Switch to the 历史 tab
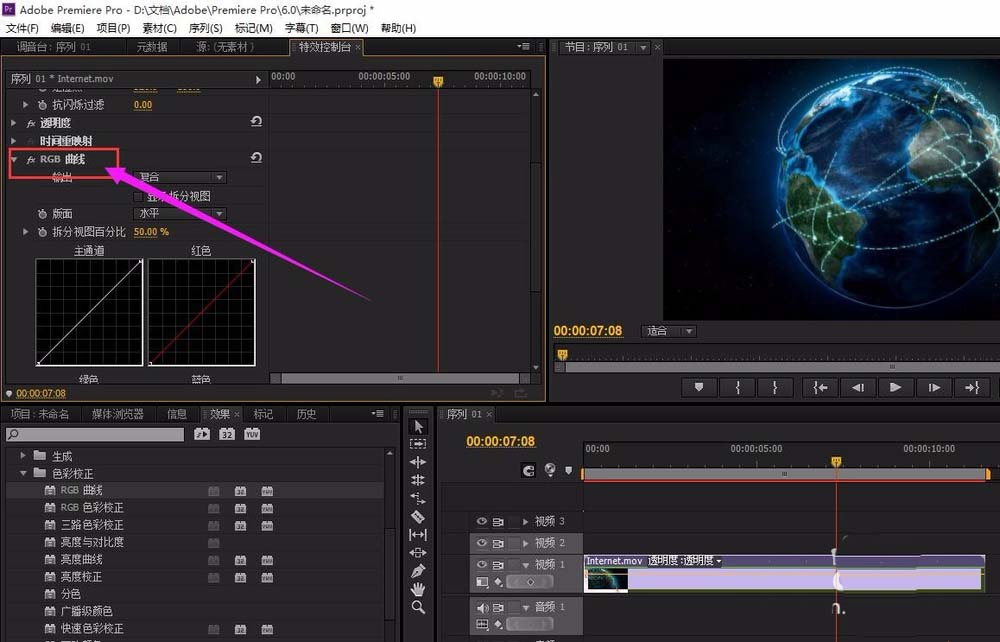 306,414
